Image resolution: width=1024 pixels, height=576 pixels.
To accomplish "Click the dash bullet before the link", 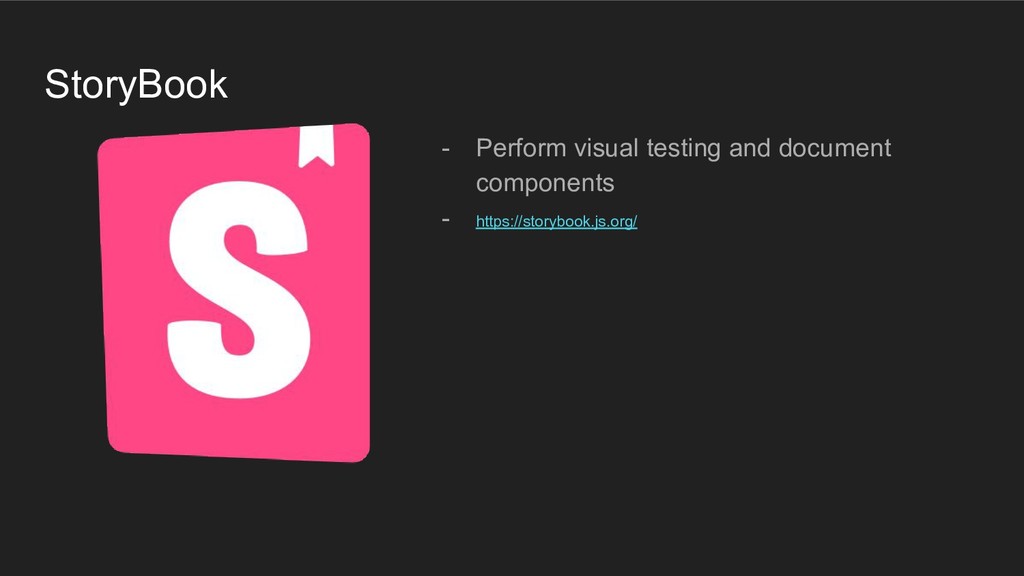I will pyautogui.click(x=447, y=219).
